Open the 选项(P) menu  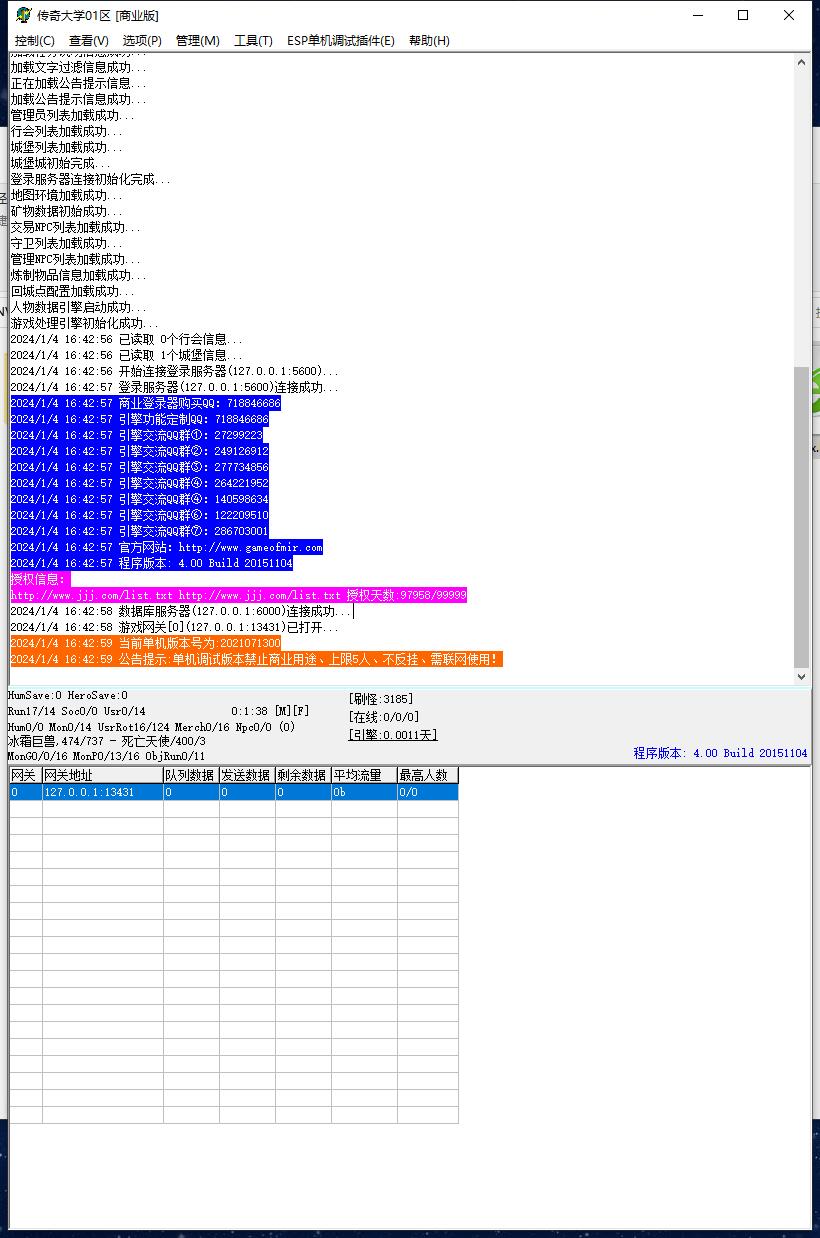click(142, 40)
